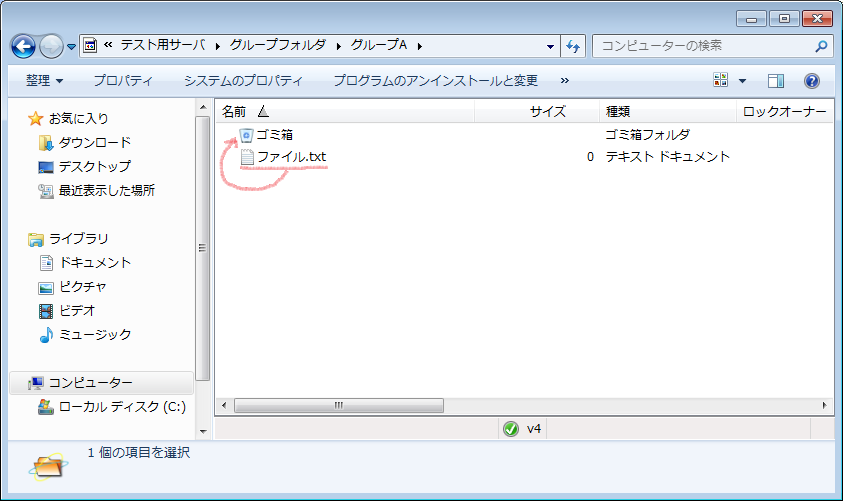Open the ゴミ箱 folder
This screenshot has height=501, width=843.
coord(274,134)
